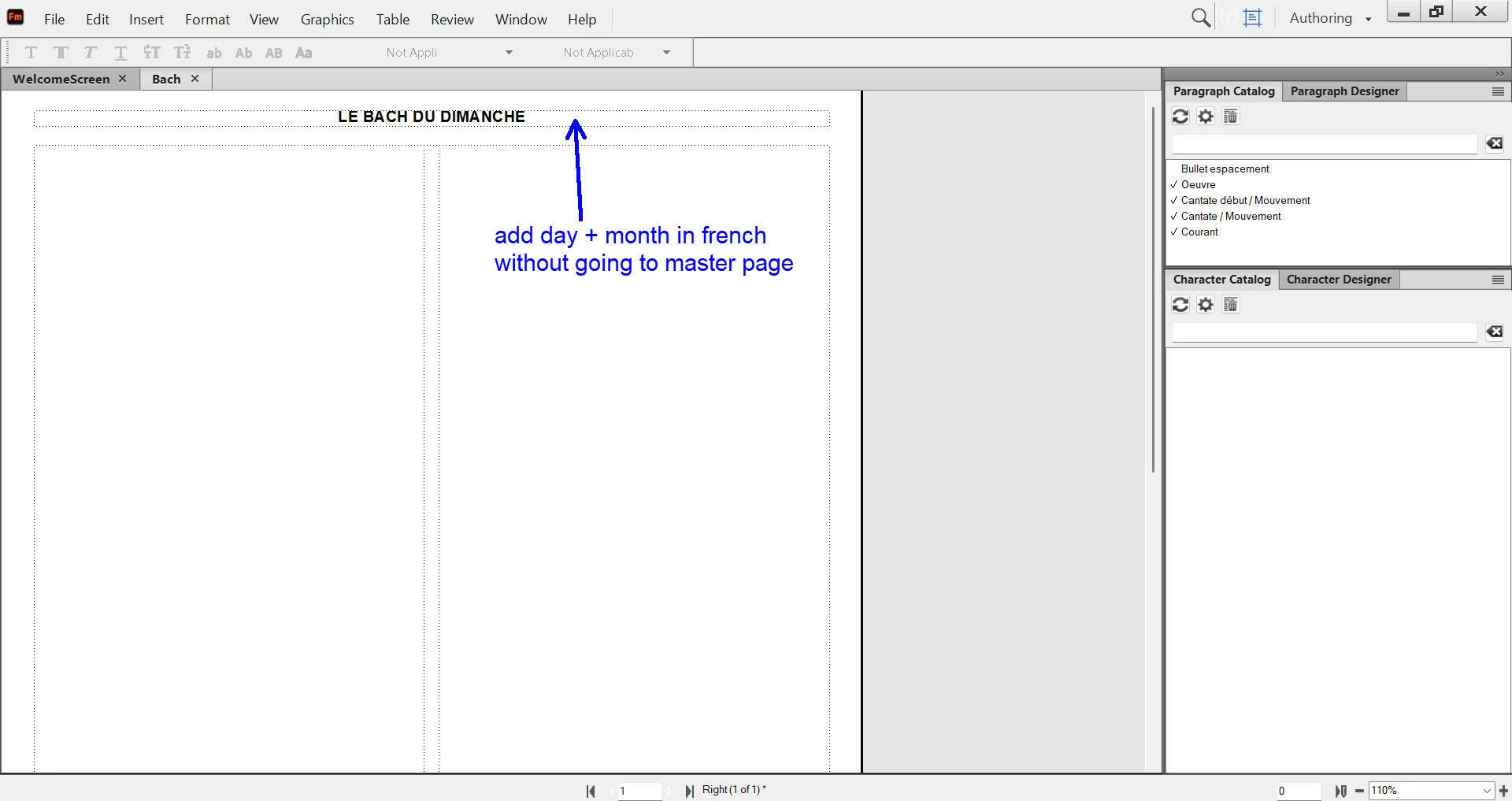Convert text to uppercase (AB)
The width and height of the screenshot is (1512, 801).
click(x=273, y=53)
